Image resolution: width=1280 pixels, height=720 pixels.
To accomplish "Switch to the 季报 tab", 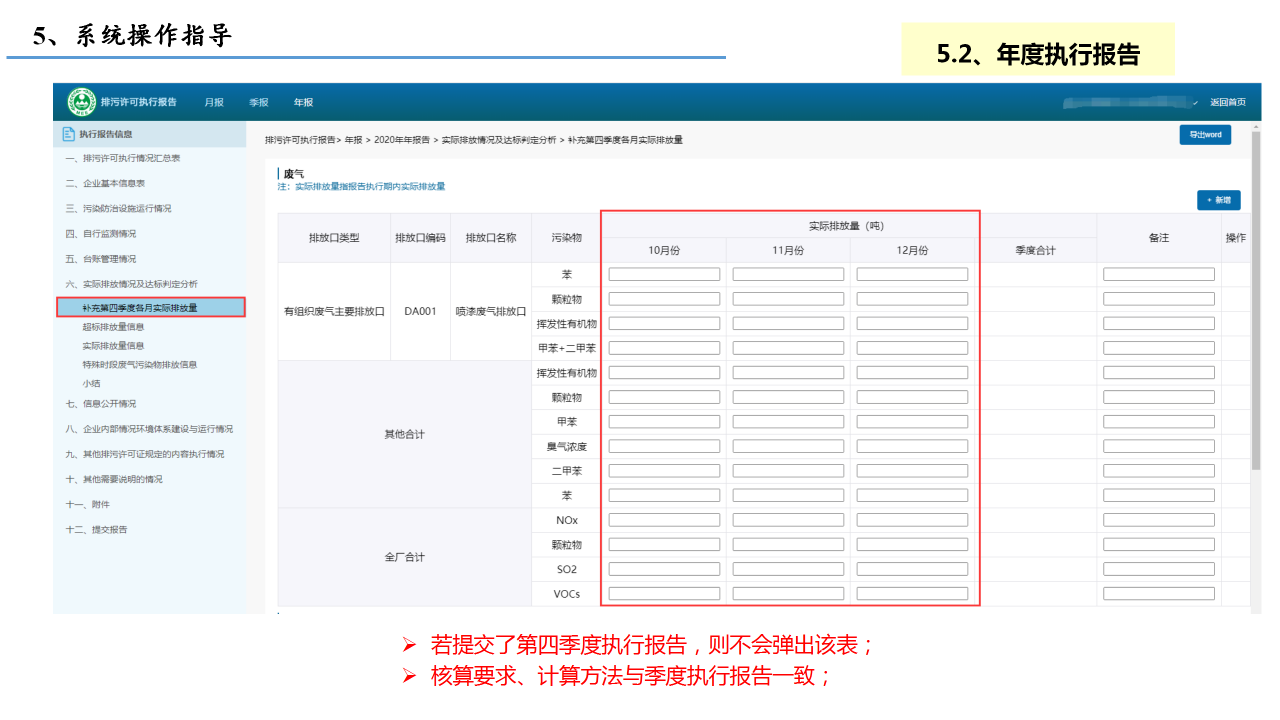I will click(x=259, y=103).
